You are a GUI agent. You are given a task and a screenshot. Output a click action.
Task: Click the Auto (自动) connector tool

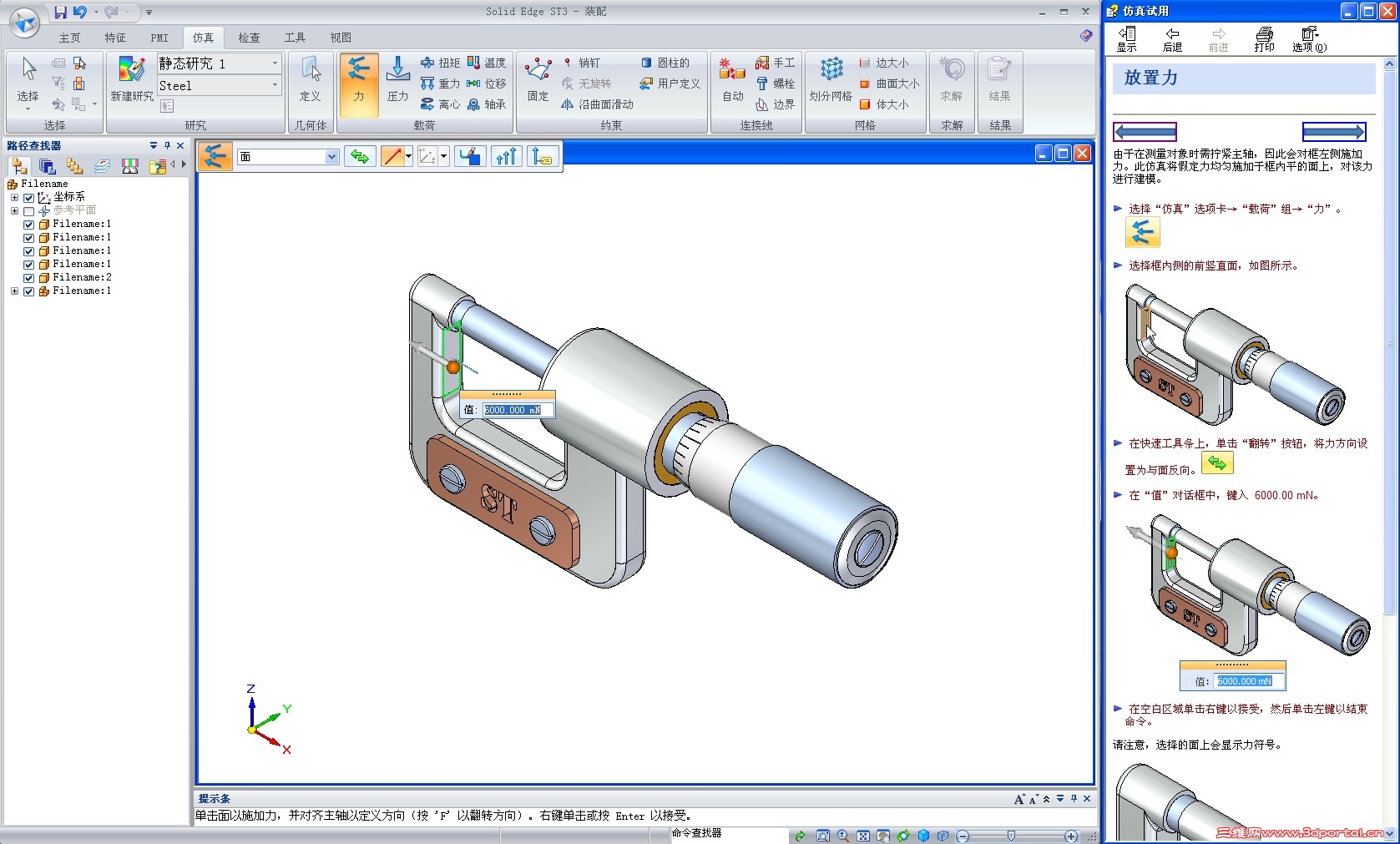click(x=732, y=82)
